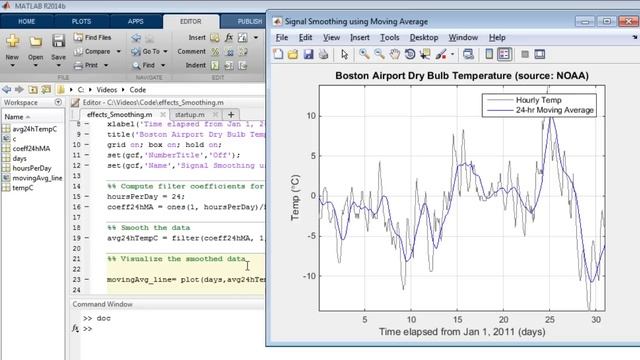Click Videos in the folder path
Screen dimensions: 640x360
[107, 90]
